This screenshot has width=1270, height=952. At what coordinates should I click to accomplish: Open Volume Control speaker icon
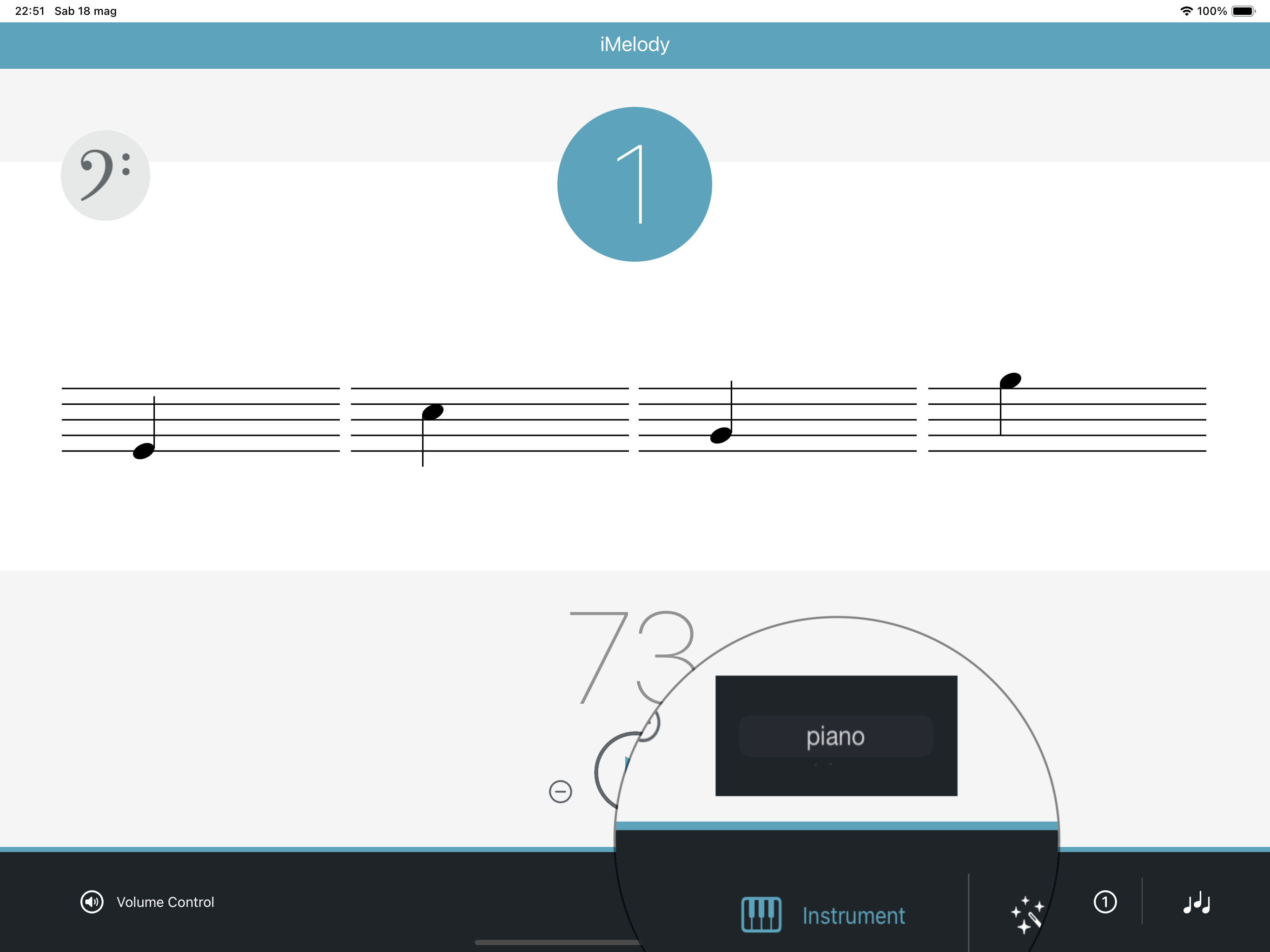pyautogui.click(x=92, y=902)
